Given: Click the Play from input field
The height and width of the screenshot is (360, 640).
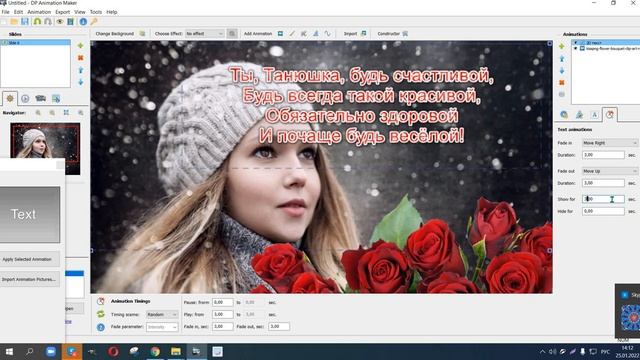Looking at the screenshot, I should point(222,314).
